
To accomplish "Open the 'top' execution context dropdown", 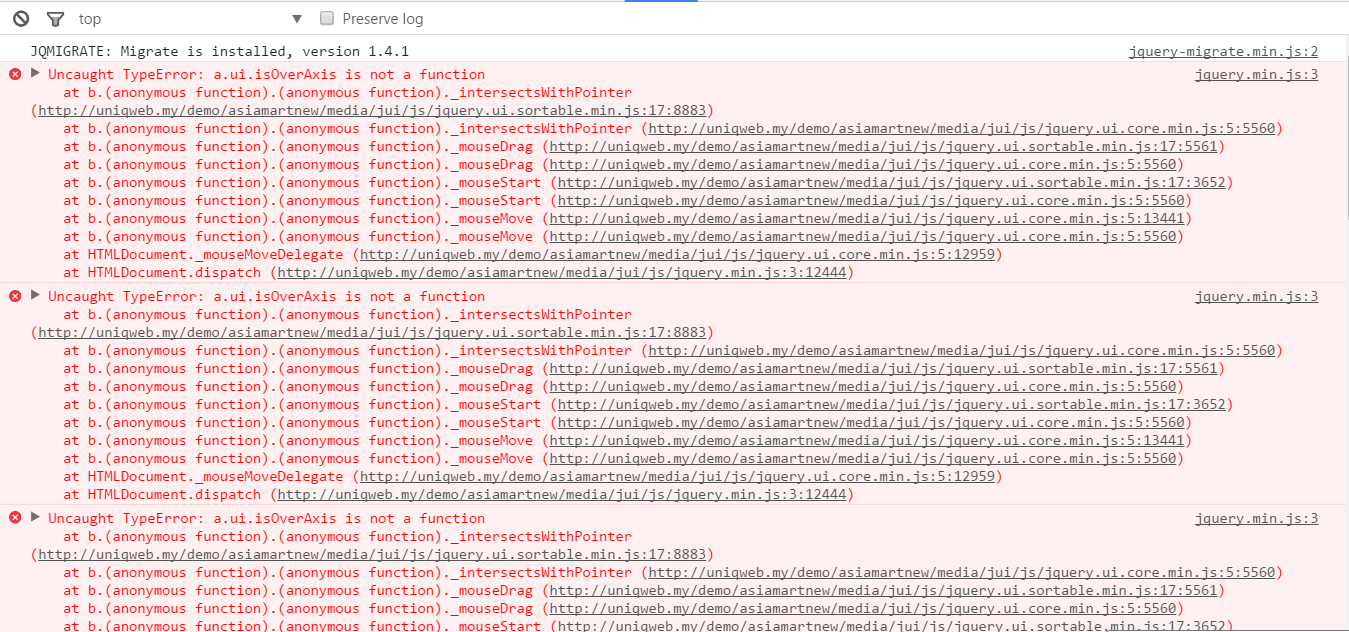I will [190, 19].
